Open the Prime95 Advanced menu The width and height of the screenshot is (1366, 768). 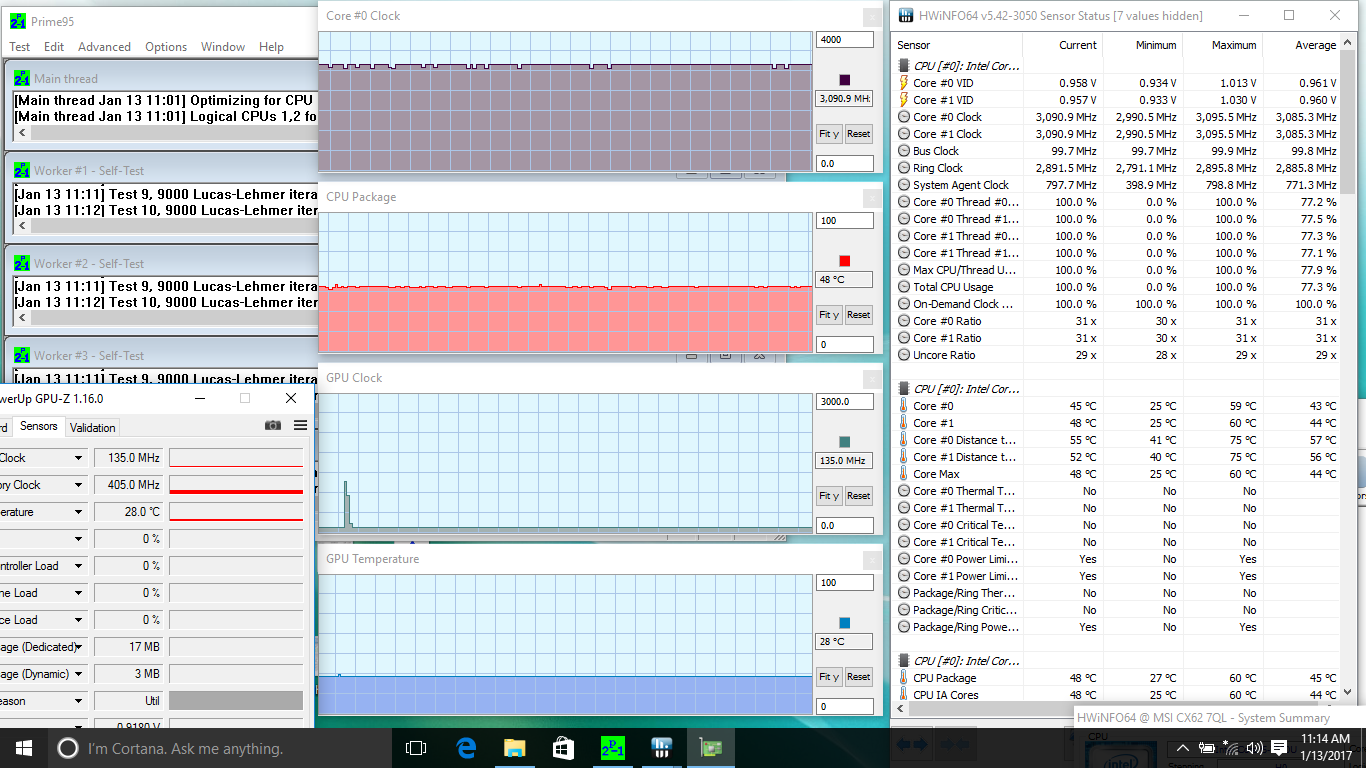104,47
